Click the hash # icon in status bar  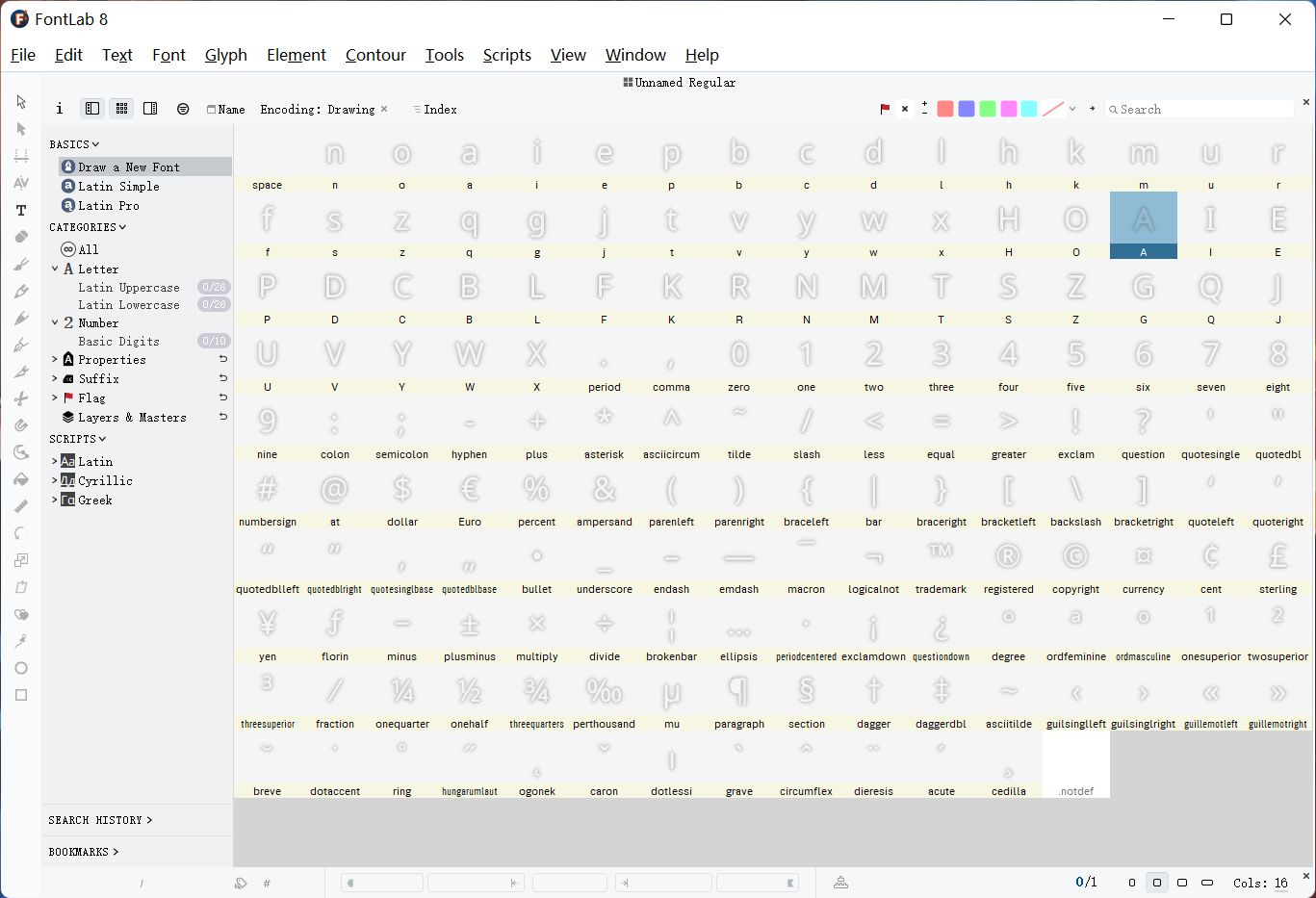[x=267, y=883]
